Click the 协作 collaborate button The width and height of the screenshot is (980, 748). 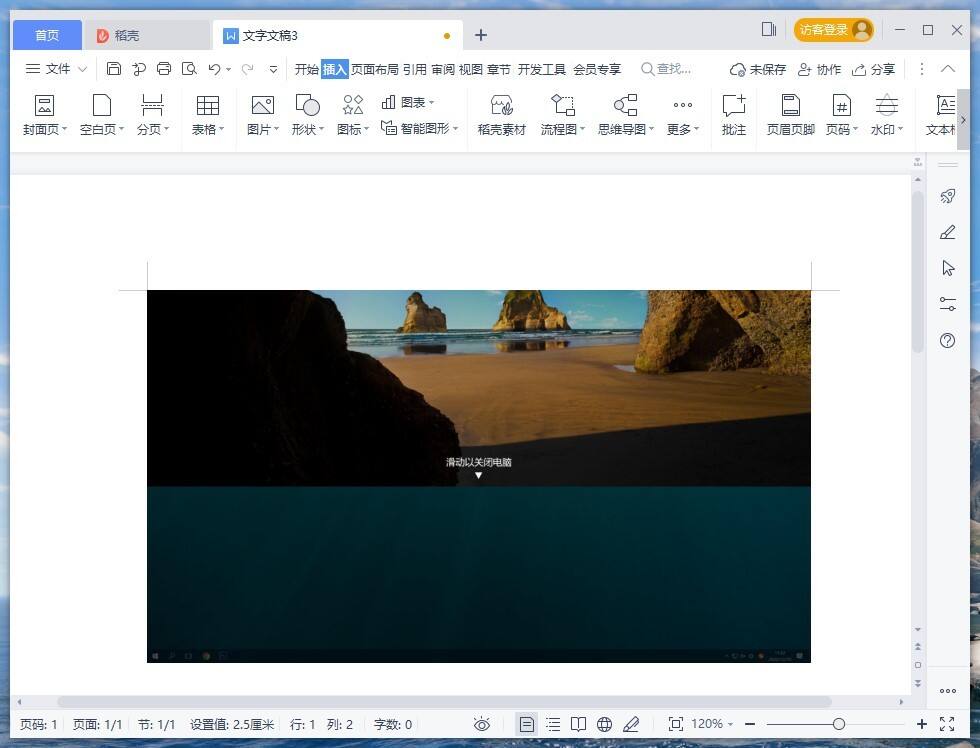[x=819, y=69]
